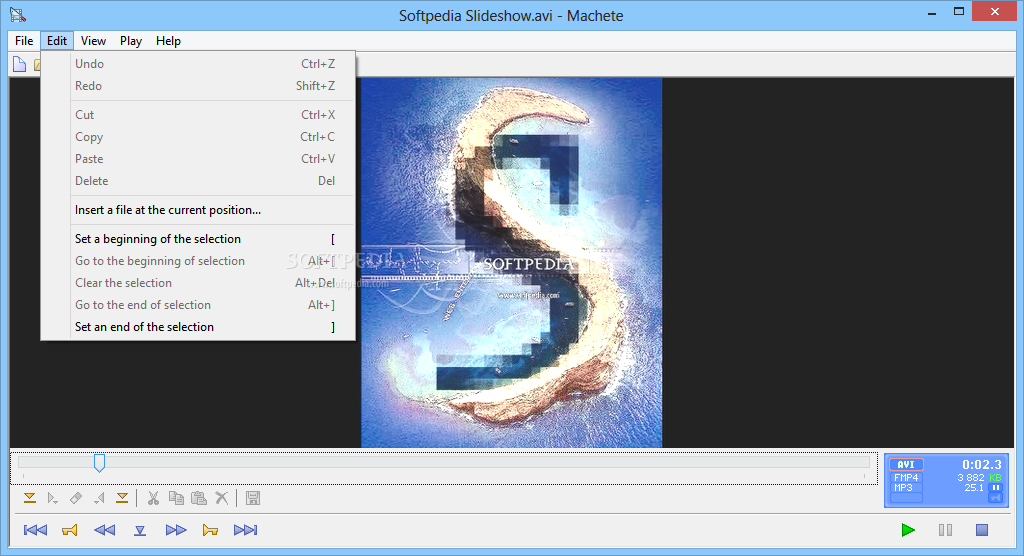Click the floppy disk Save icon
Screen dimensions: 1024x556
point(253,499)
